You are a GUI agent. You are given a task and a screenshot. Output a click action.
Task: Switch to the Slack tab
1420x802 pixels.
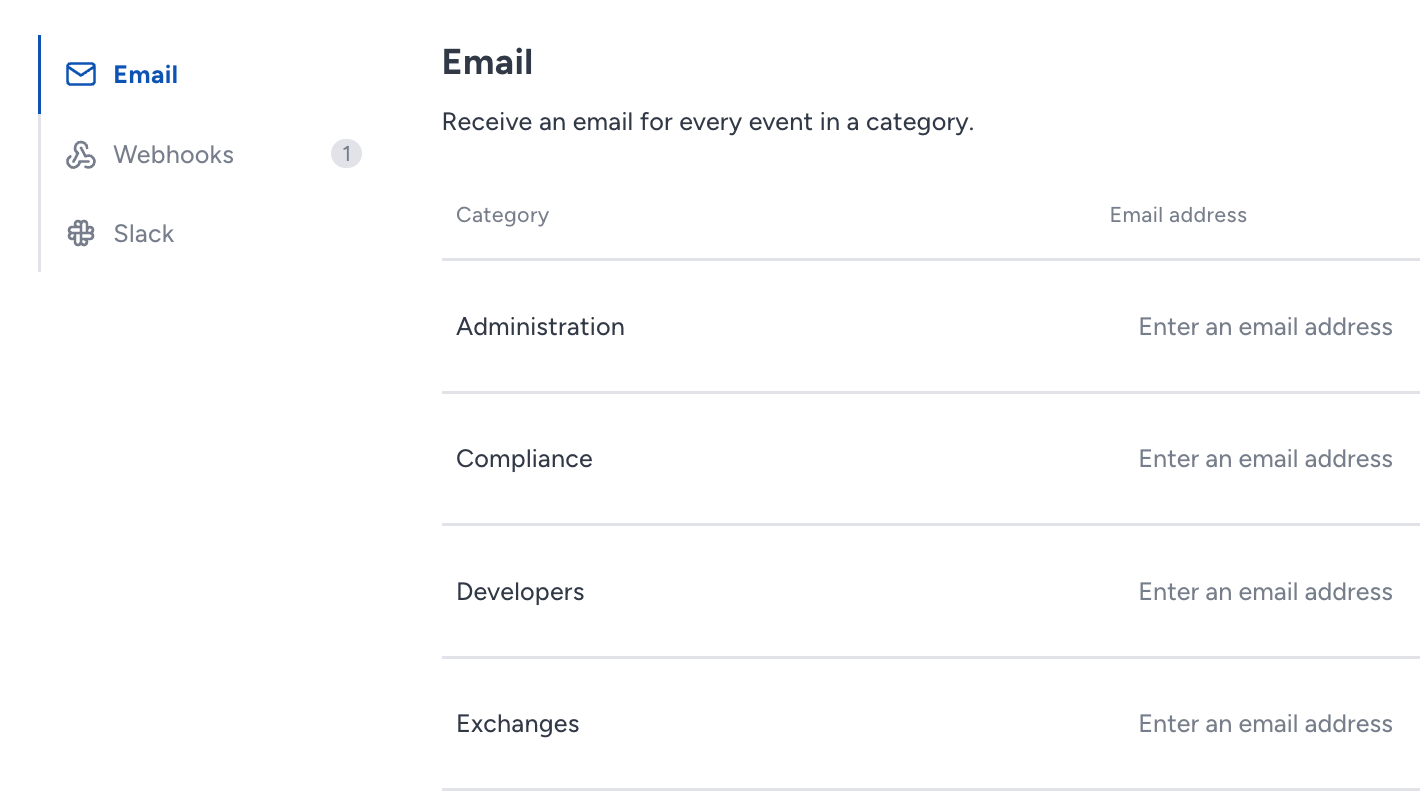coord(201,234)
